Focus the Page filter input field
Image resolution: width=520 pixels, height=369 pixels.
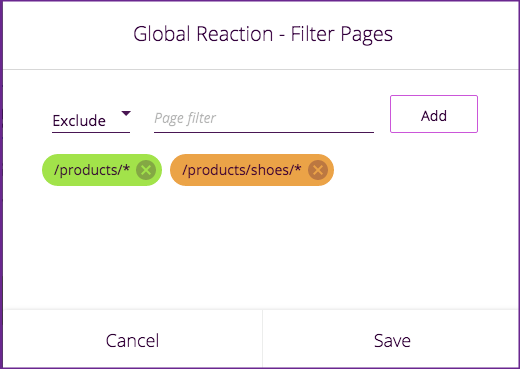(x=264, y=119)
